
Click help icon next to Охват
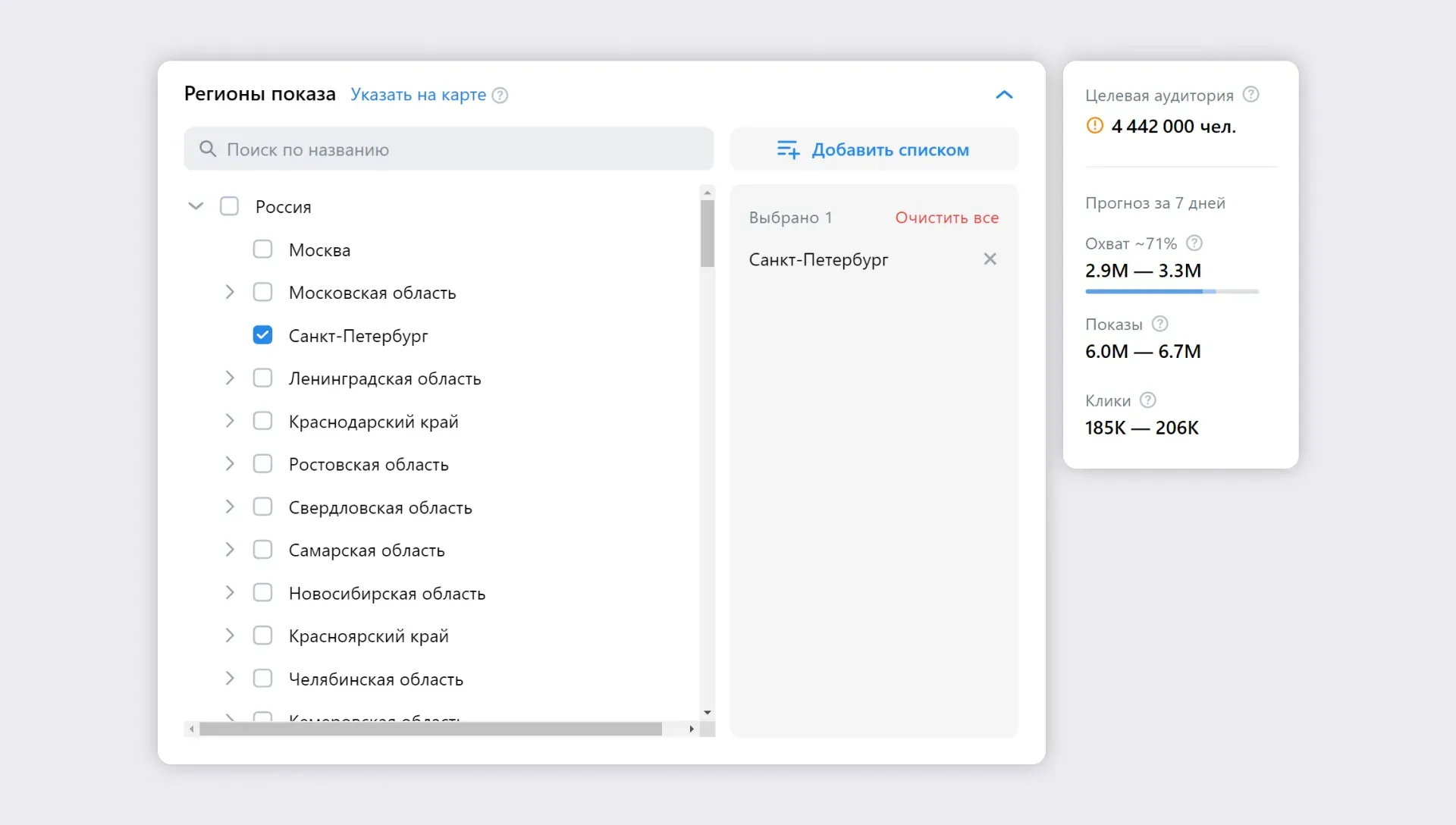pyautogui.click(x=1194, y=243)
